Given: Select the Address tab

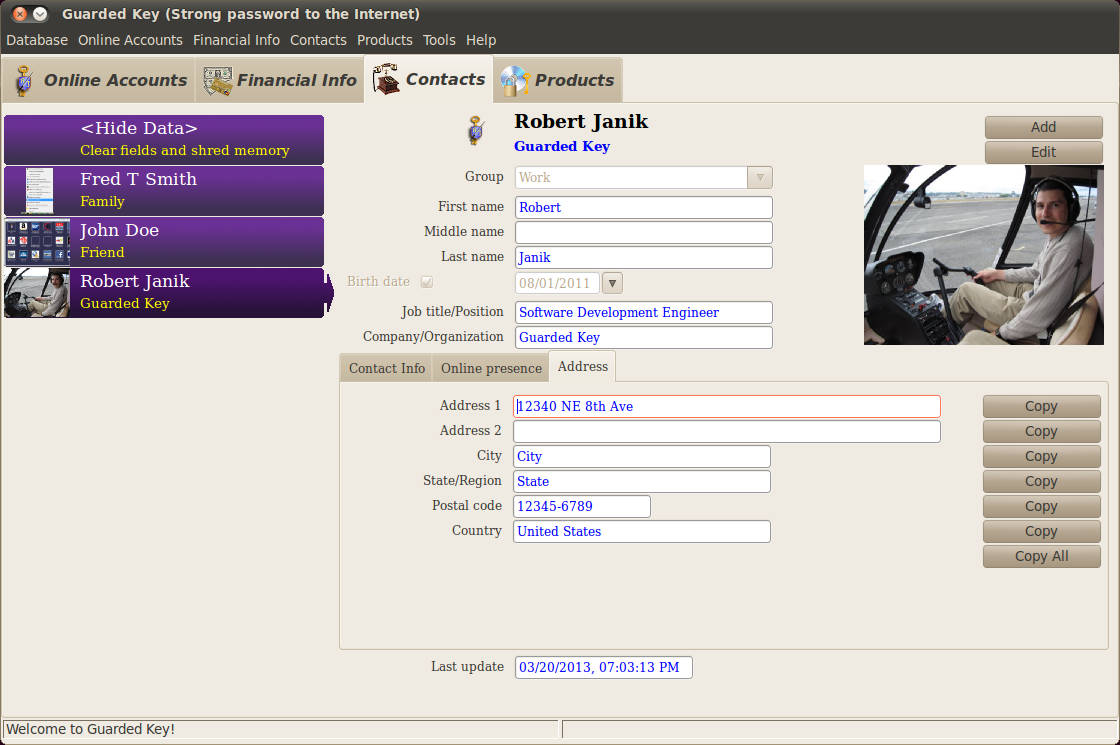Looking at the screenshot, I should click(x=583, y=366).
